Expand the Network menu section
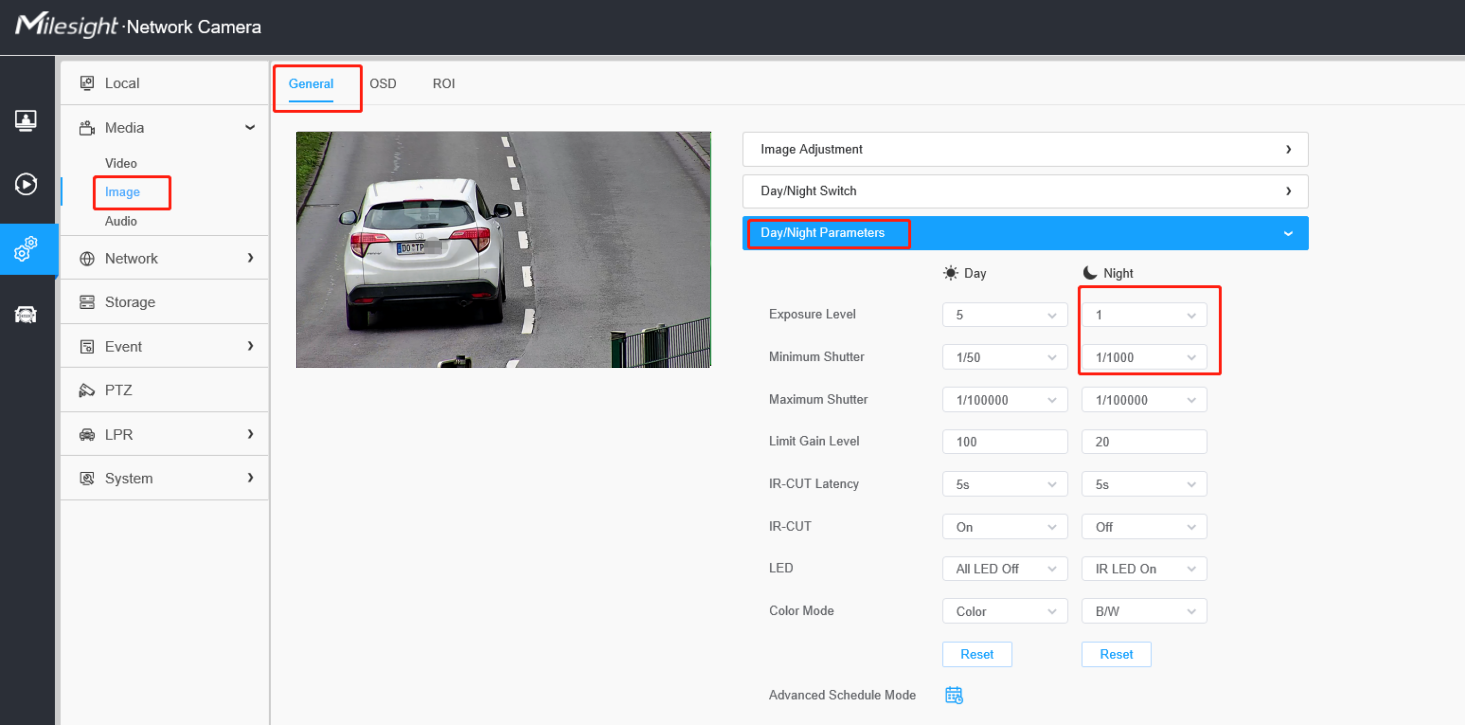The height and width of the screenshot is (726, 1465). coord(164,258)
